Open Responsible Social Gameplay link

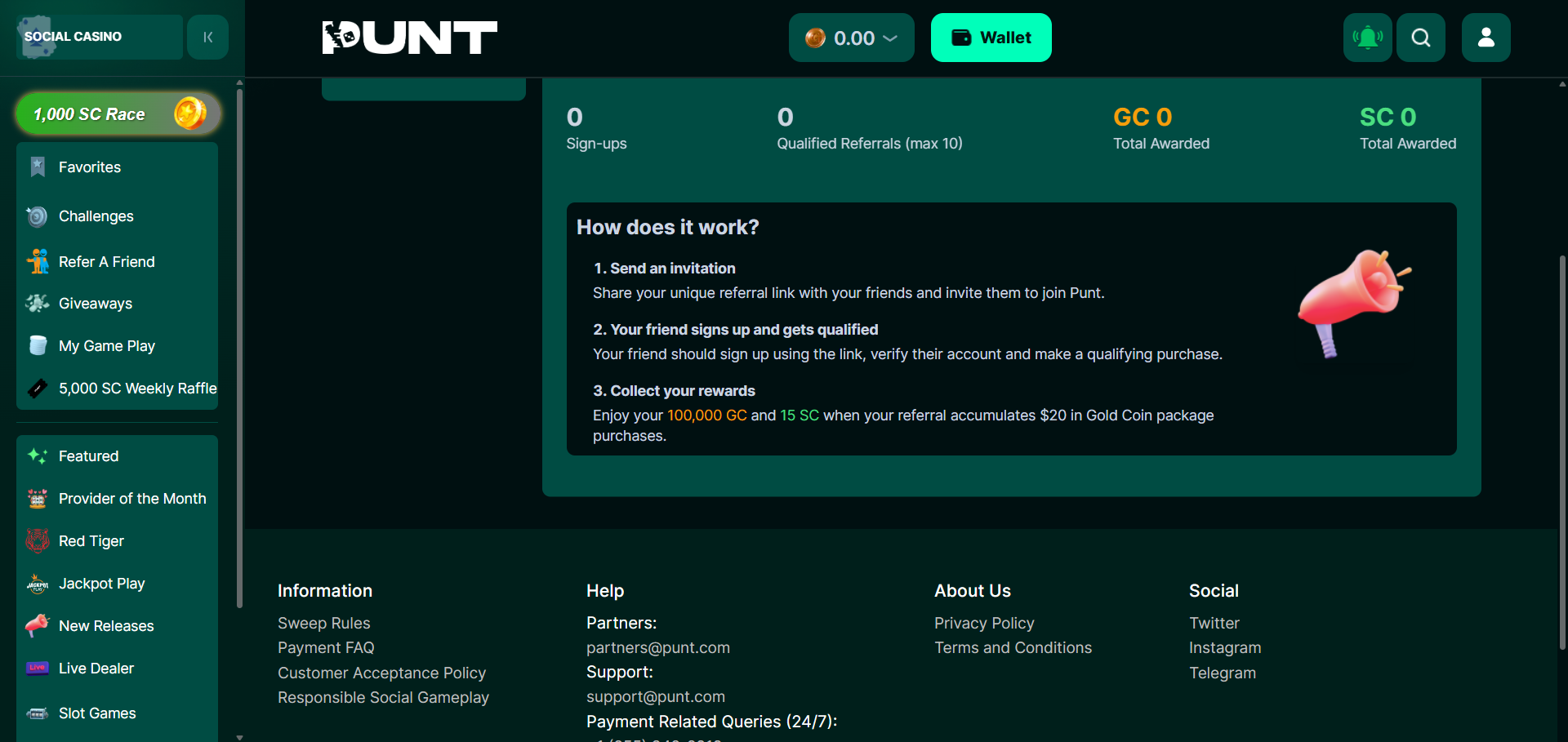point(383,697)
